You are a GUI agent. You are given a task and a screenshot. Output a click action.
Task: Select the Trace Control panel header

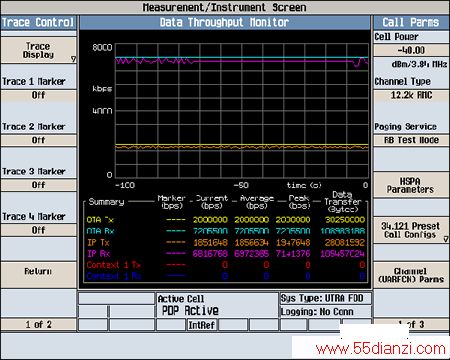tap(39, 23)
